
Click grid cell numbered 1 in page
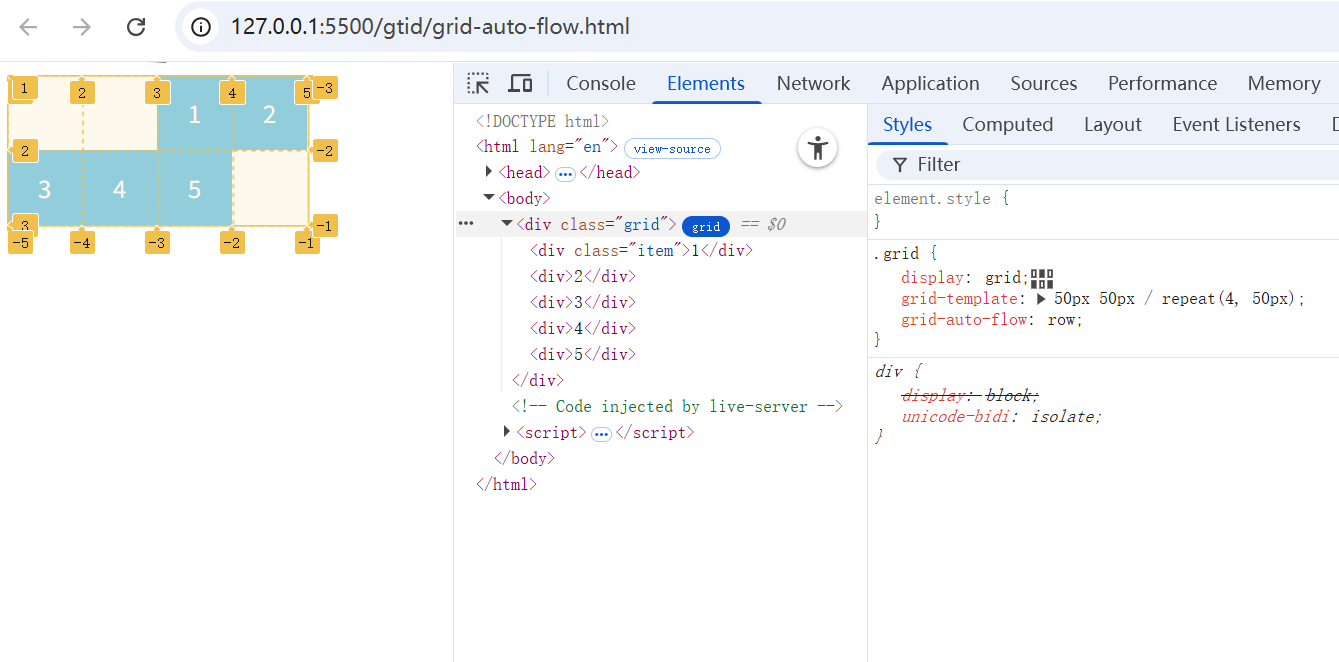tap(195, 114)
